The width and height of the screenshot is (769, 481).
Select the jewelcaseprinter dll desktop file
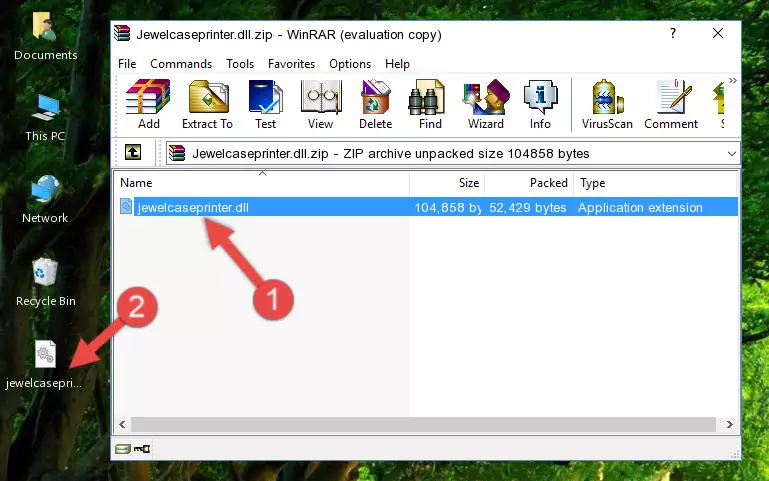44,365
